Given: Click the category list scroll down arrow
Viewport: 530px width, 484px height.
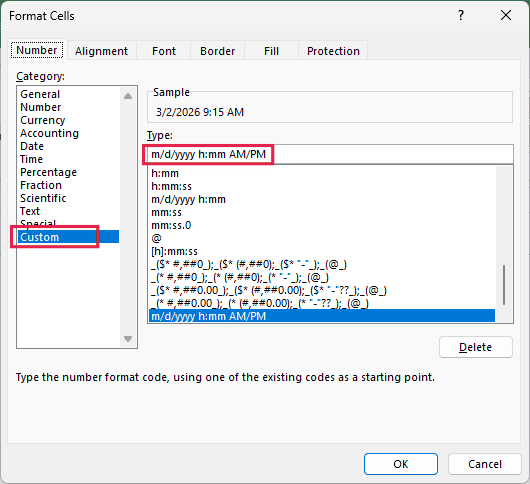Looking at the screenshot, I should point(128,339).
